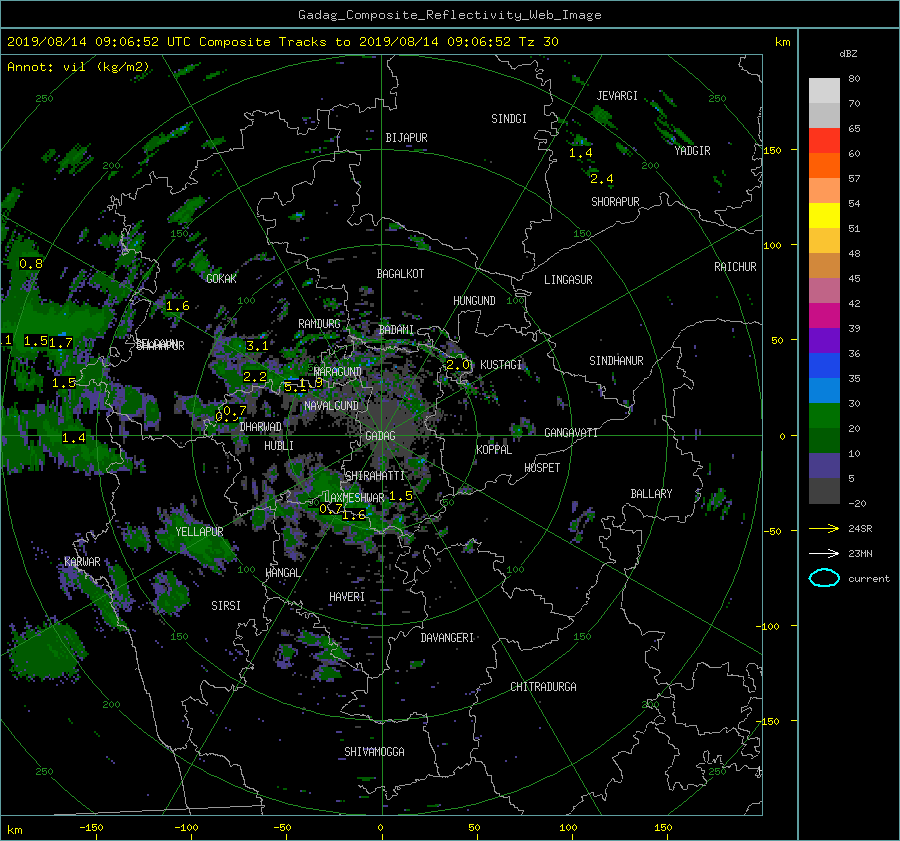Click the 0.8 VIL storm annotation
This screenshot has height=841, width=900.
(x=31, y=264)
